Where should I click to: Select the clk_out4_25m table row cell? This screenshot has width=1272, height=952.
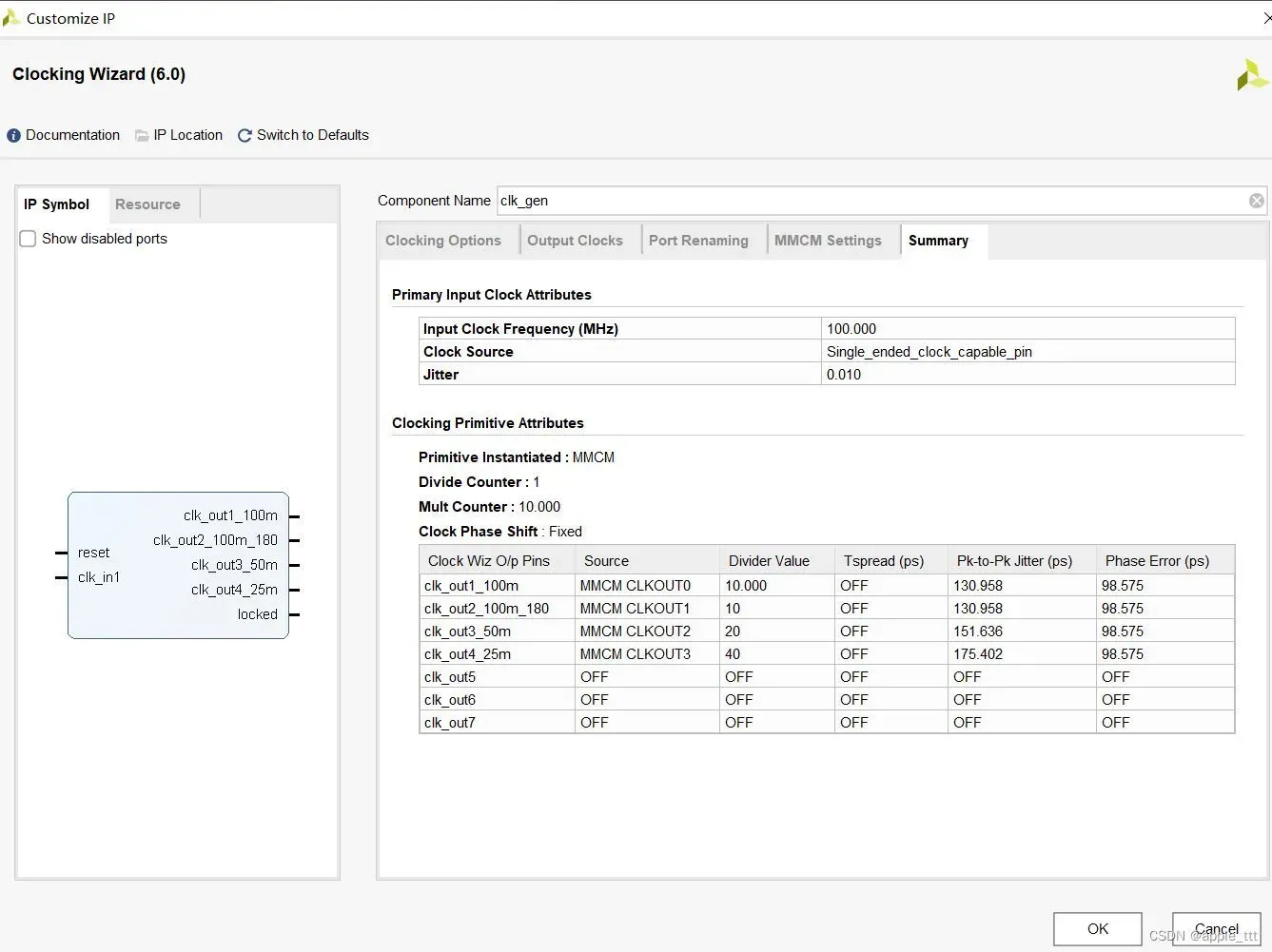(498, 654)
